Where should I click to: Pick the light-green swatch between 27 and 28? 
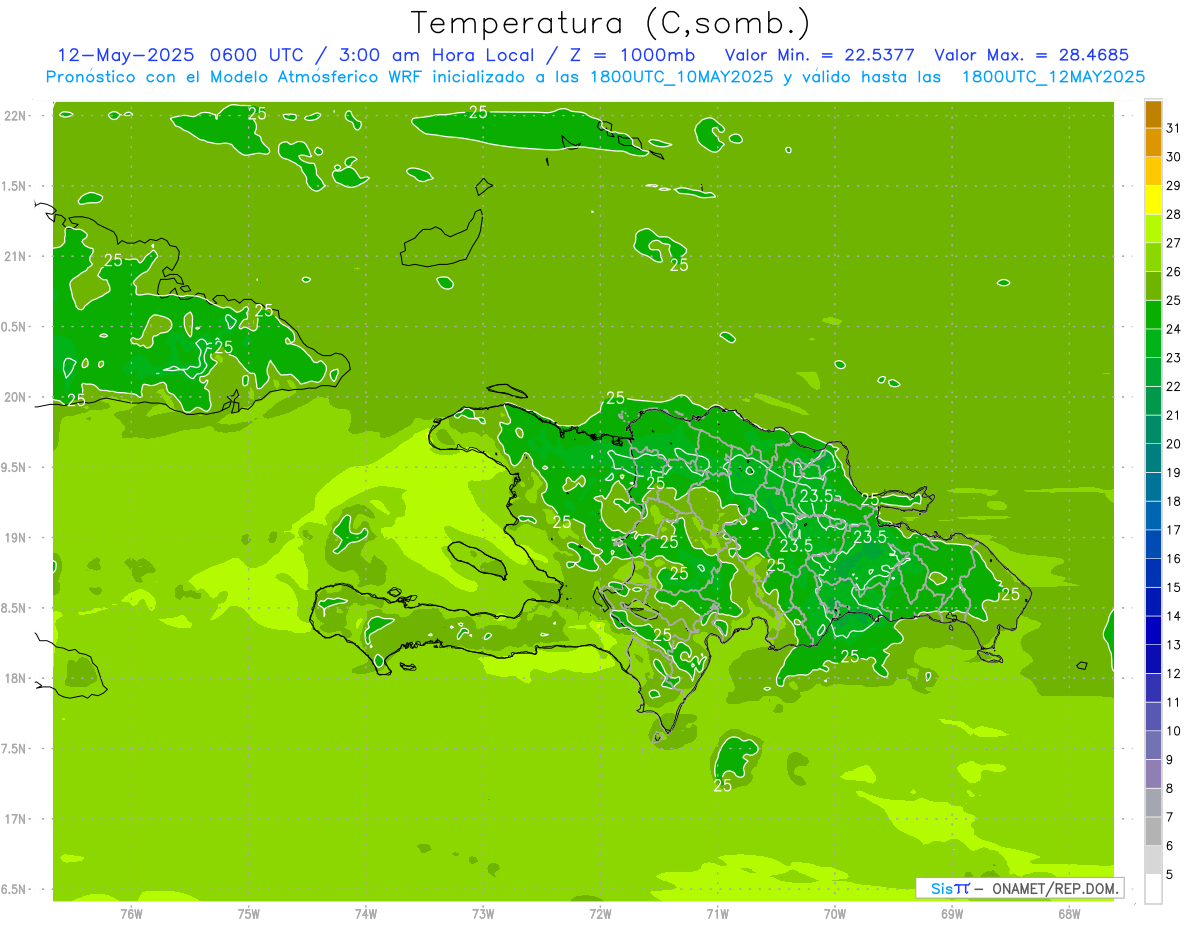(x=1153, y=229)
